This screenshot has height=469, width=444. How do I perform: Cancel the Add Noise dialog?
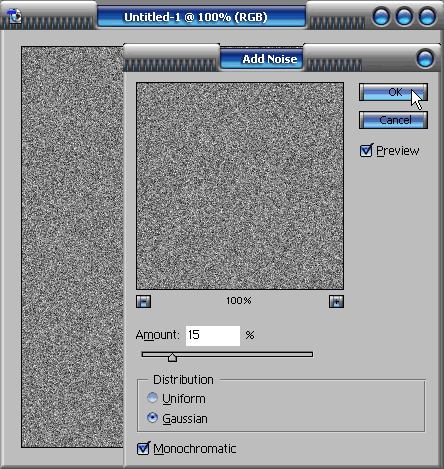click(393, 120)
